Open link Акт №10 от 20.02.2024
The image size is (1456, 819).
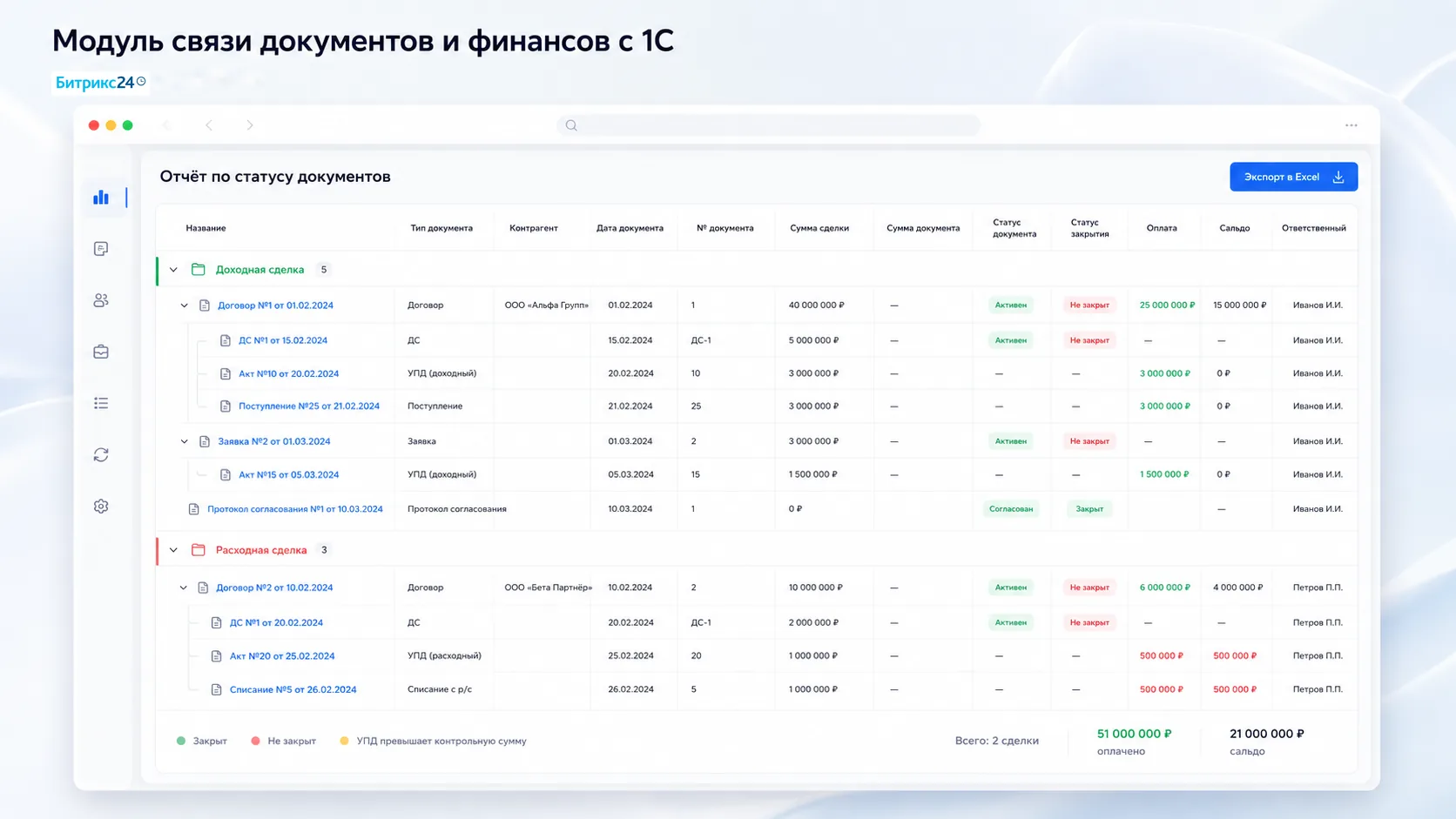pos(289,373)
